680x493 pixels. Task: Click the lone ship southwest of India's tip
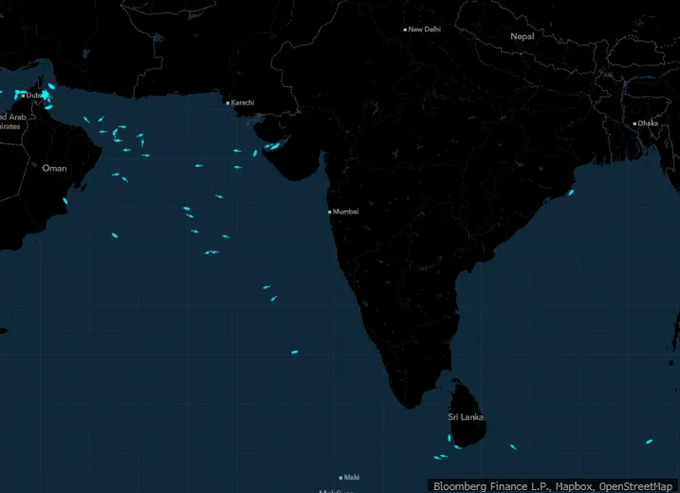tap(294, 352)
